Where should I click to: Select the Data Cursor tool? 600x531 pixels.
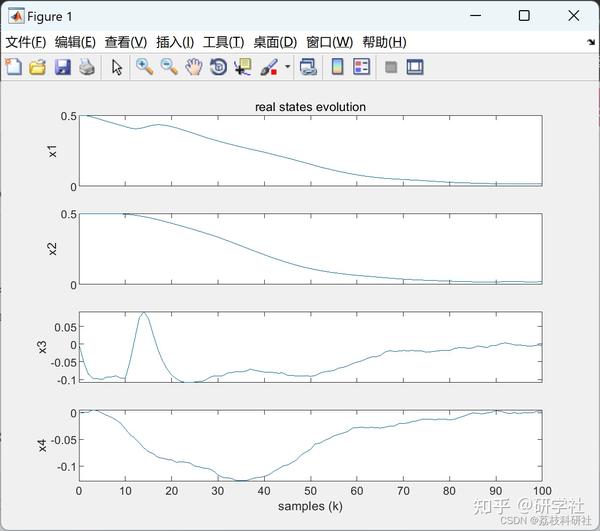243,67
